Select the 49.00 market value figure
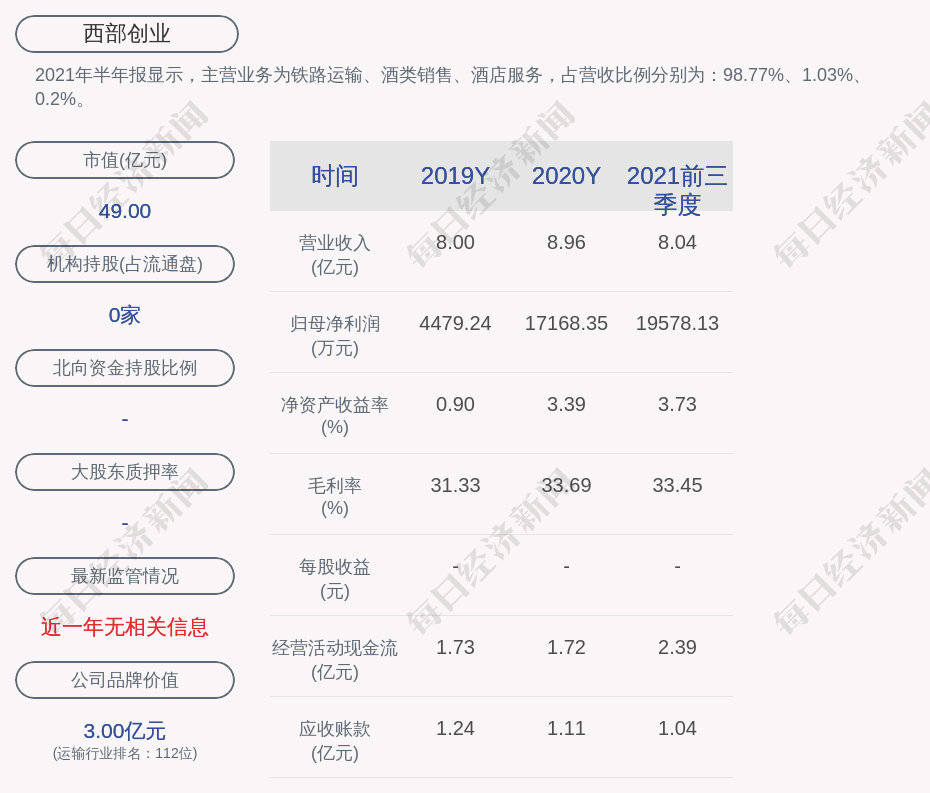This screenshot has height=793, width=930. pyautogui.click(x=125, y=211)
